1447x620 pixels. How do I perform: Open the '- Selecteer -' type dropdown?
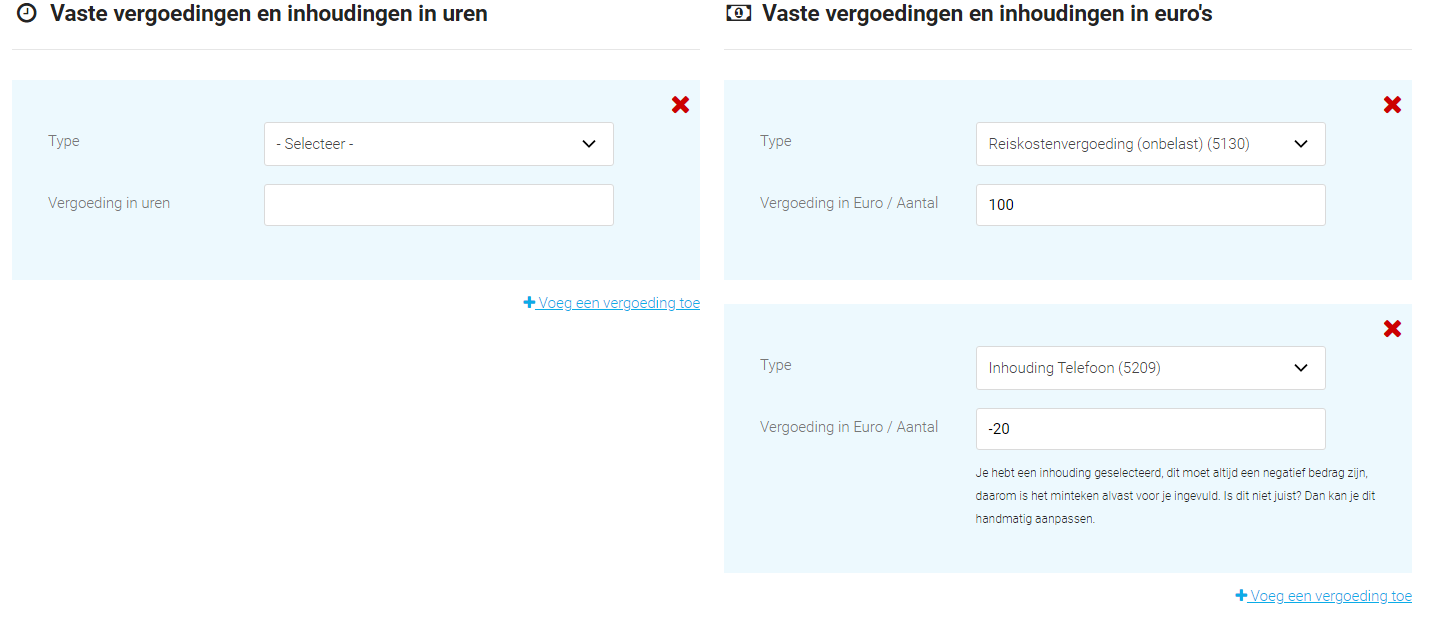439,144
